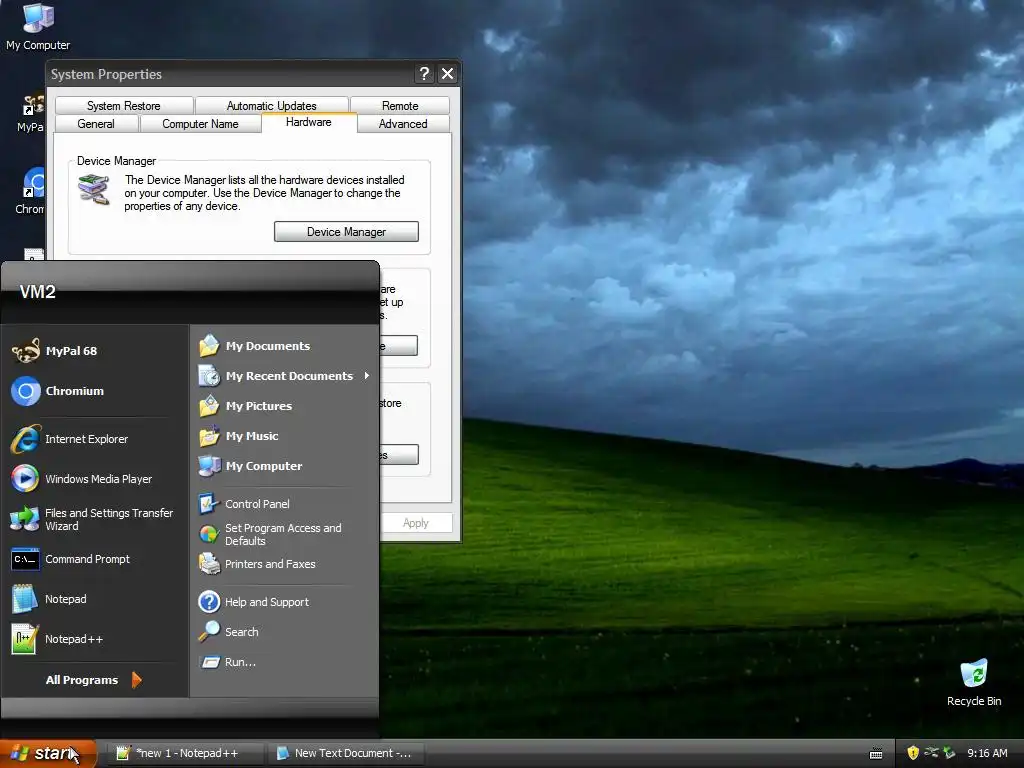The image size is (1024, 768).
Task: Click the Device Manager button
Action: (346, 232)
